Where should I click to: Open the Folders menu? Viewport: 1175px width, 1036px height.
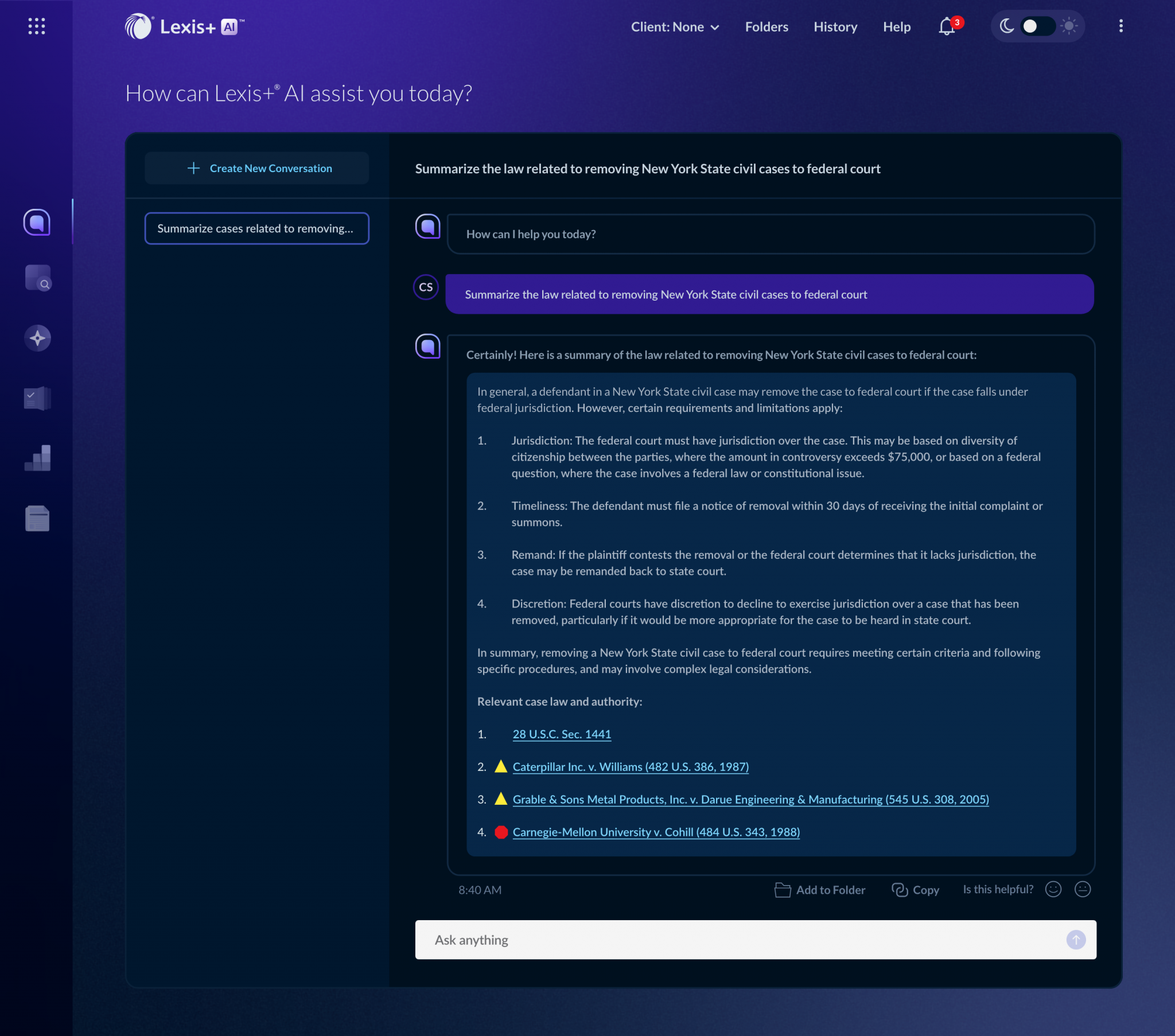pos(767,26)
